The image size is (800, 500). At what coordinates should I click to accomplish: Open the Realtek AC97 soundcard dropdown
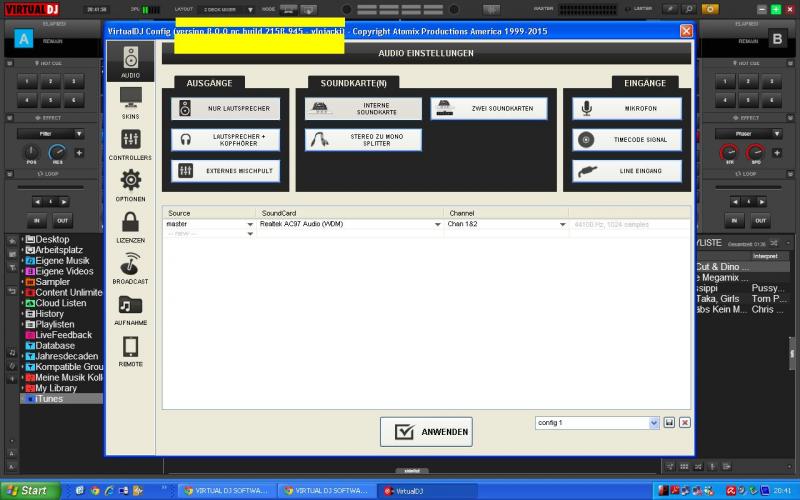pyautogui.click(x=437, y=224)
